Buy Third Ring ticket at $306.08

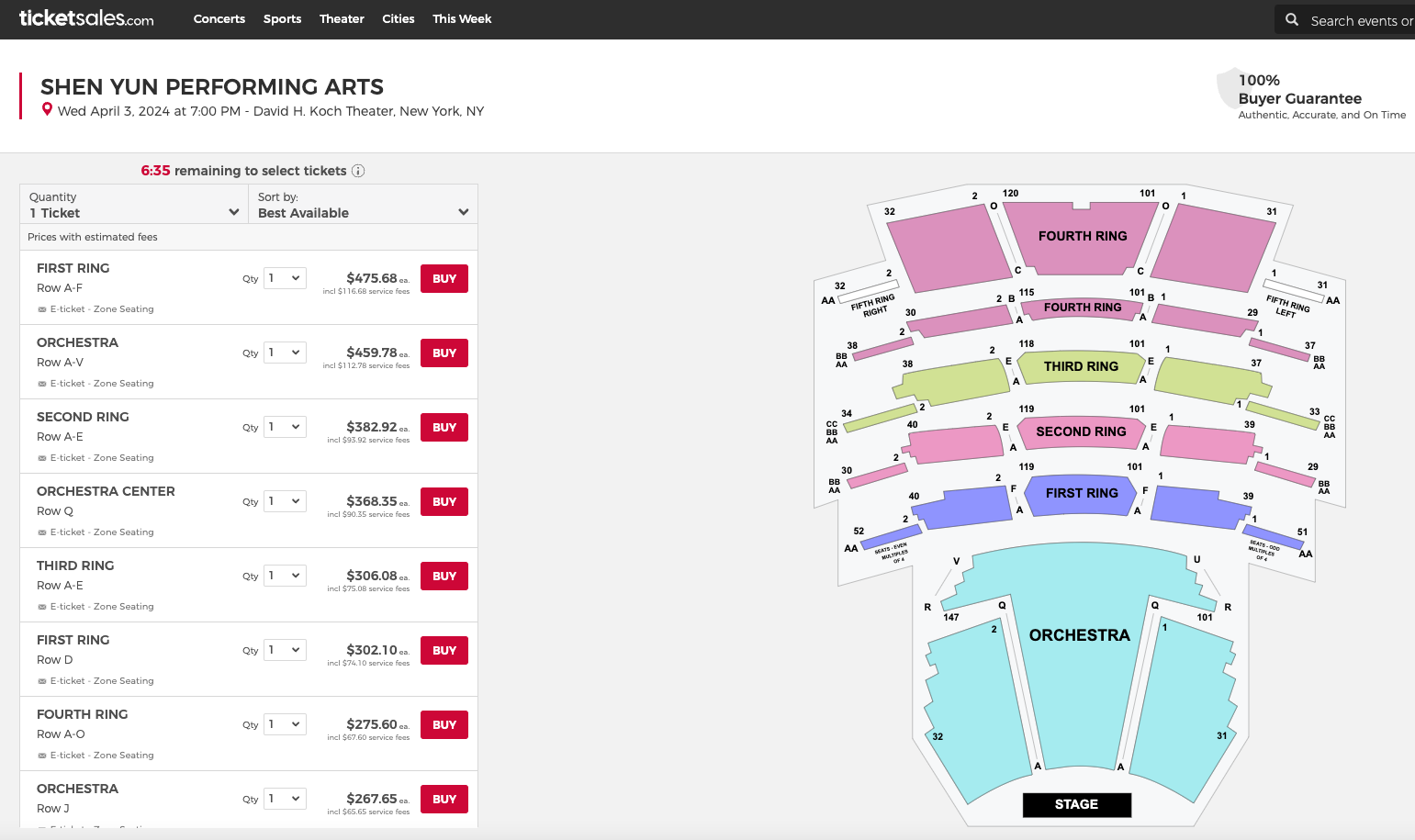pos(444,576)
